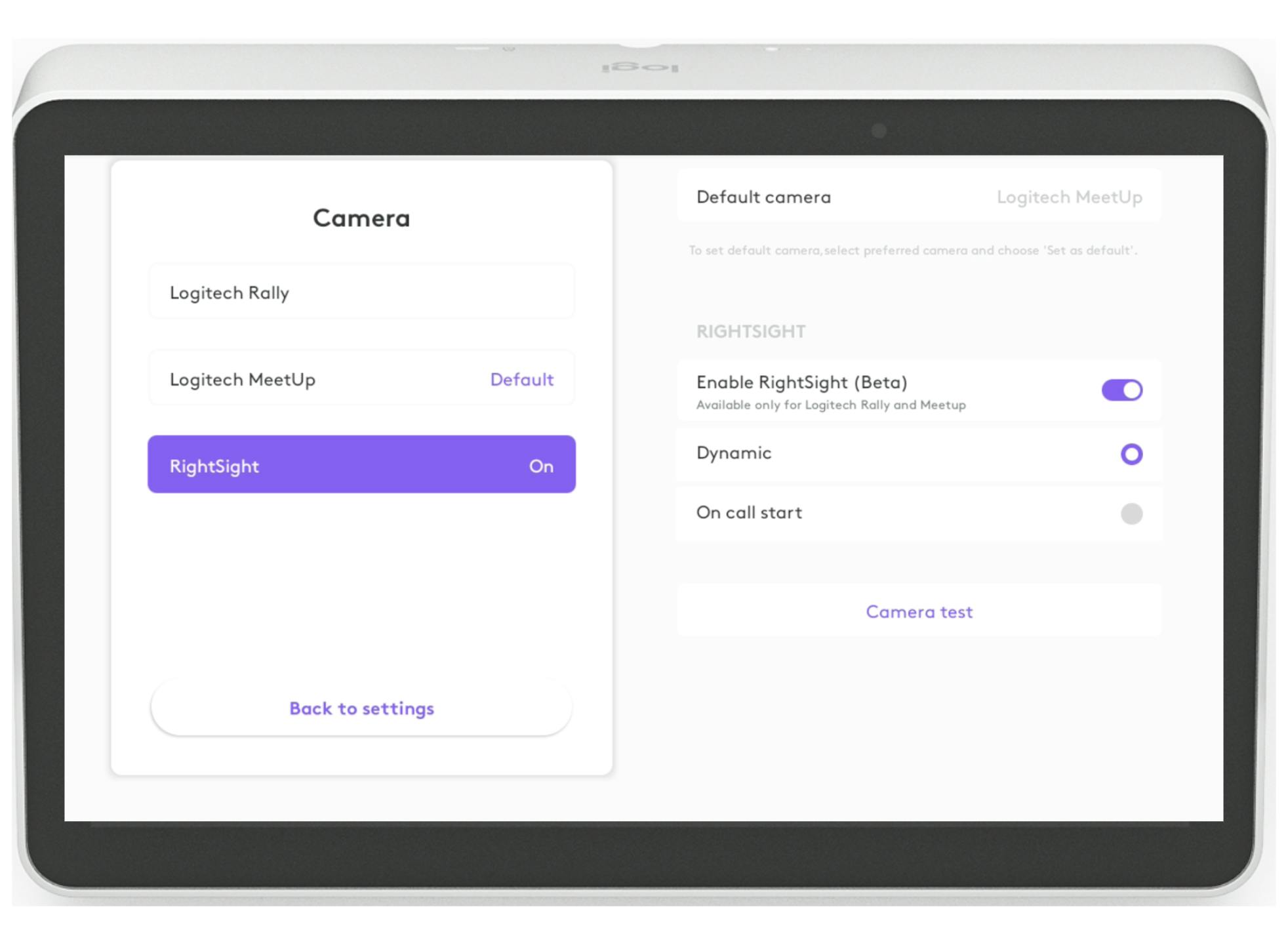The image size is (1288, 951).
Task: Click the set default camera hint text
Action: [912, 251]
